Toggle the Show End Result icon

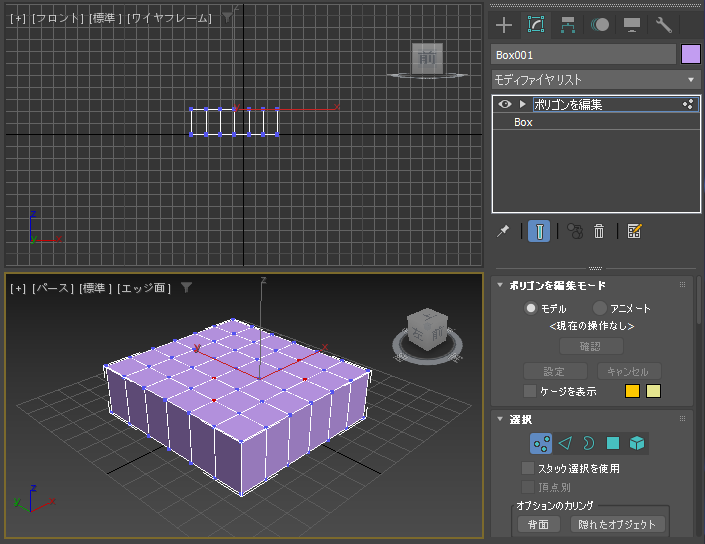[539, 231]
